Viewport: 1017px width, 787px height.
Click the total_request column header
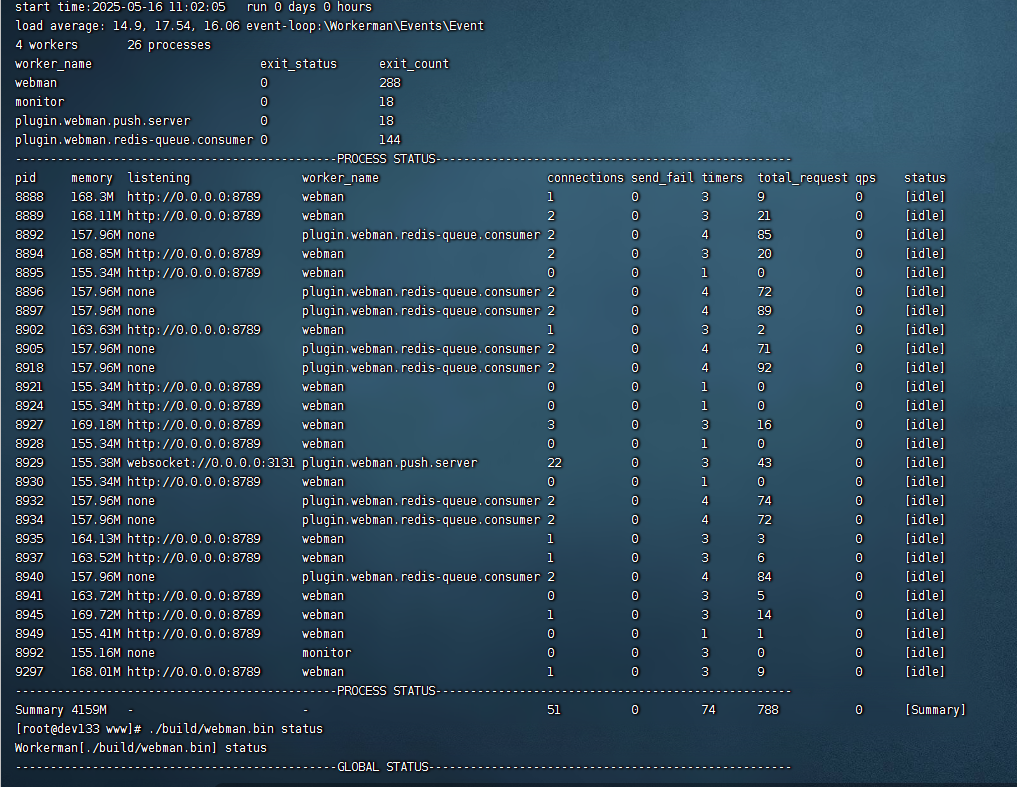802,178
